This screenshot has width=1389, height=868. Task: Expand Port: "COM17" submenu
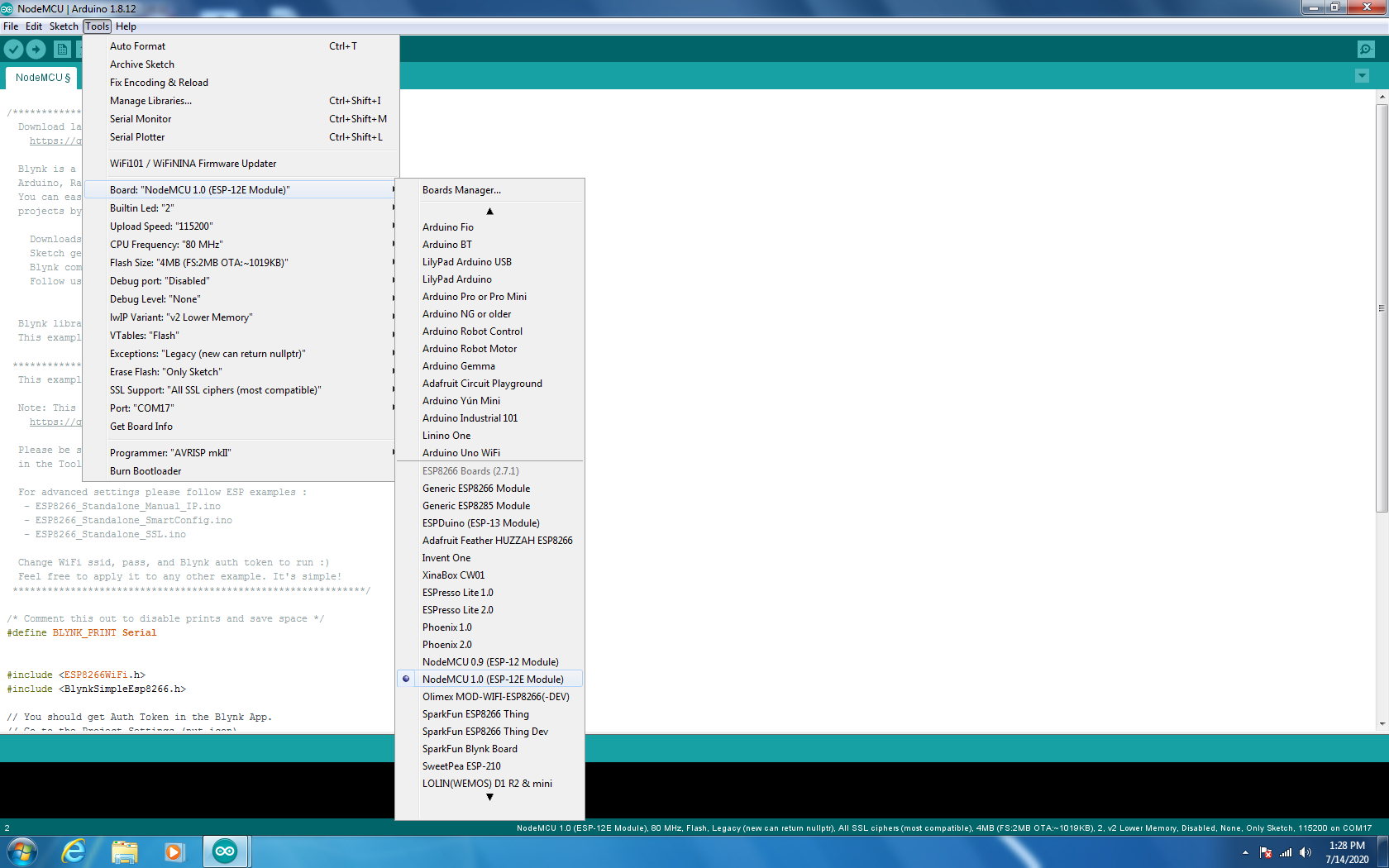(x=239, y=408)
